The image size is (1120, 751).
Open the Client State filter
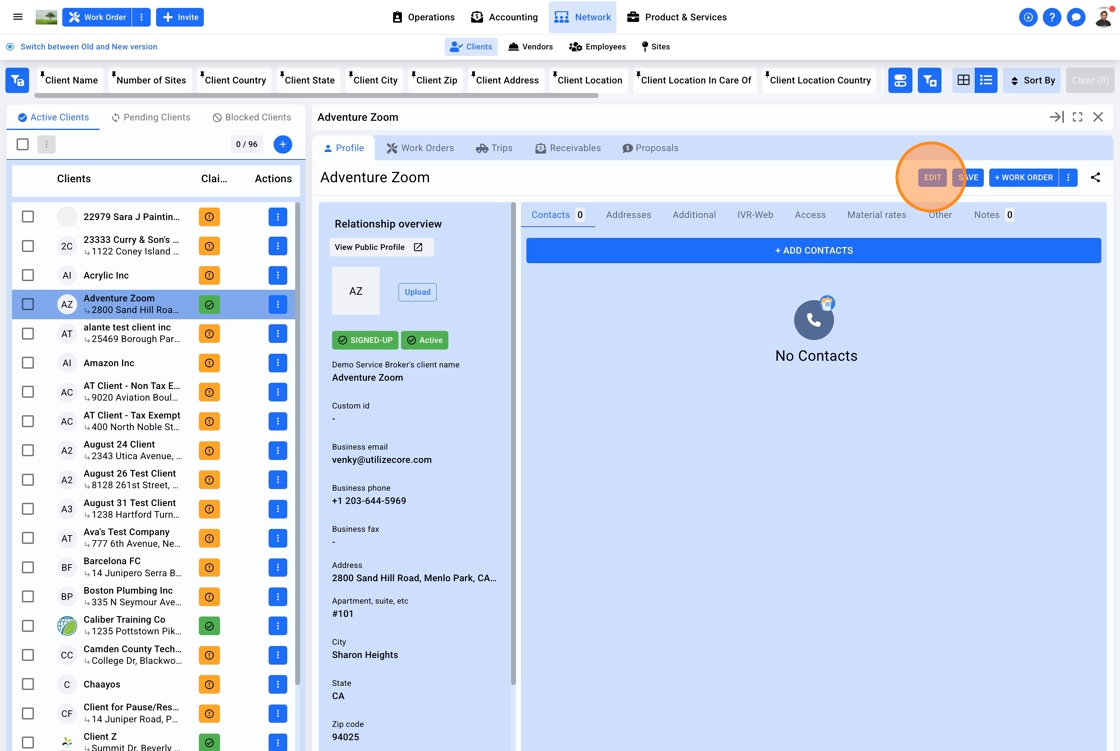pos(309,80)
